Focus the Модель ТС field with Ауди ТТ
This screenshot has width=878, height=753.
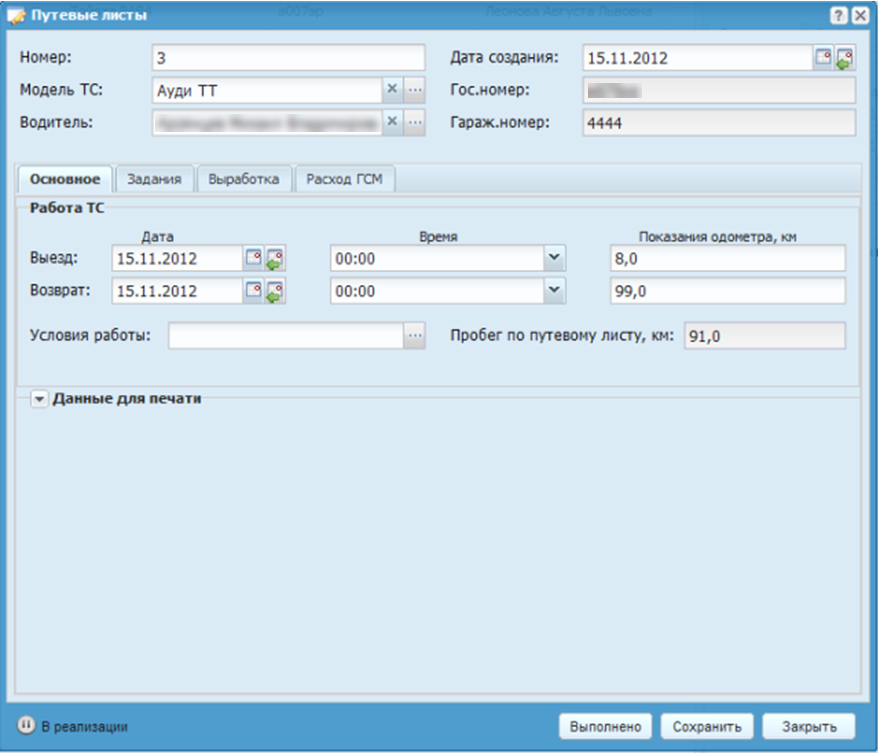coord(267,90)
